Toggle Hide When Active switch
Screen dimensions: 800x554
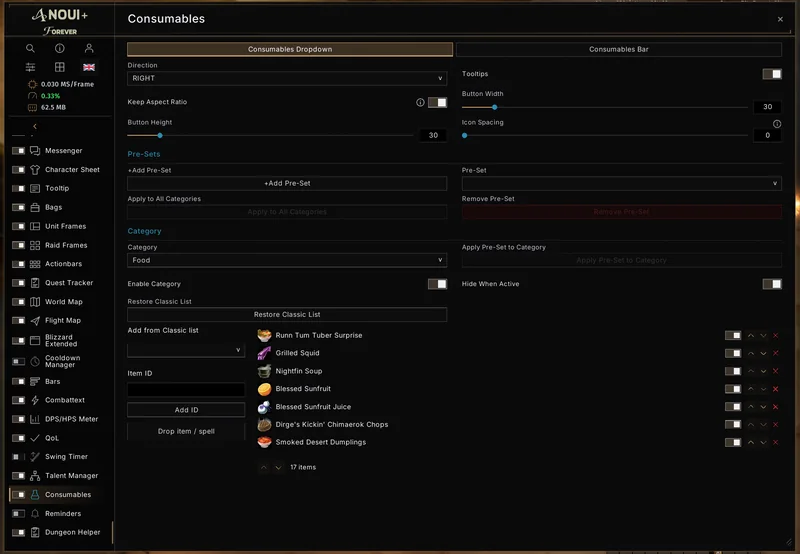pyautogui.click(x=772, y=284)
